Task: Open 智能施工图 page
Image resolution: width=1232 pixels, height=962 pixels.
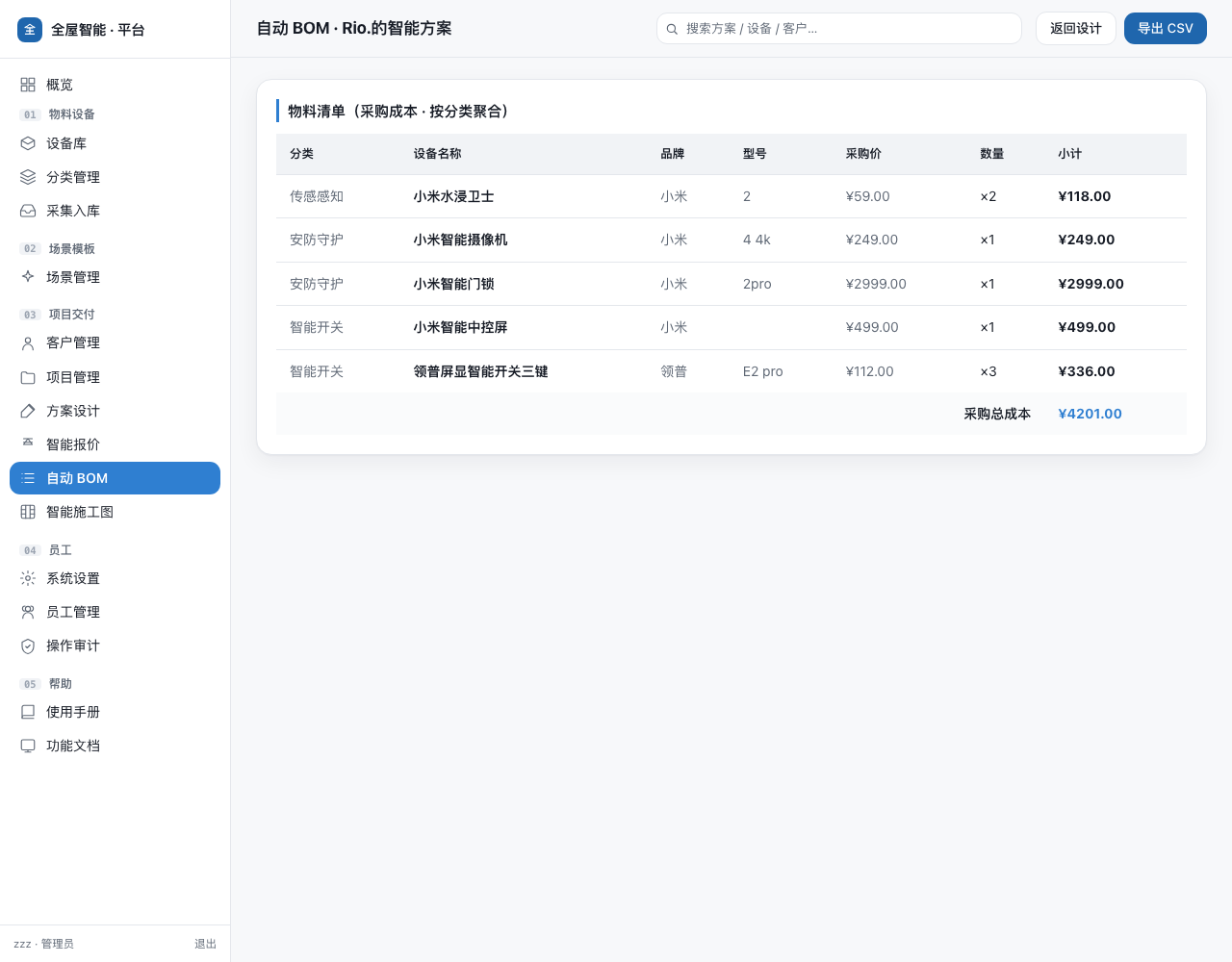Action: 115,512
